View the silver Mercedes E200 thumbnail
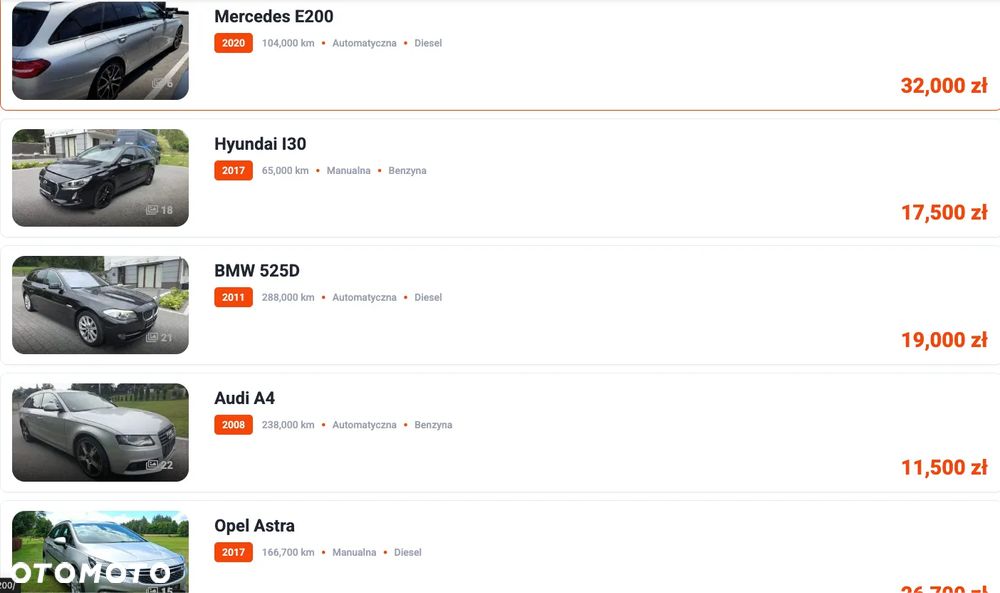 pos(100,50)
